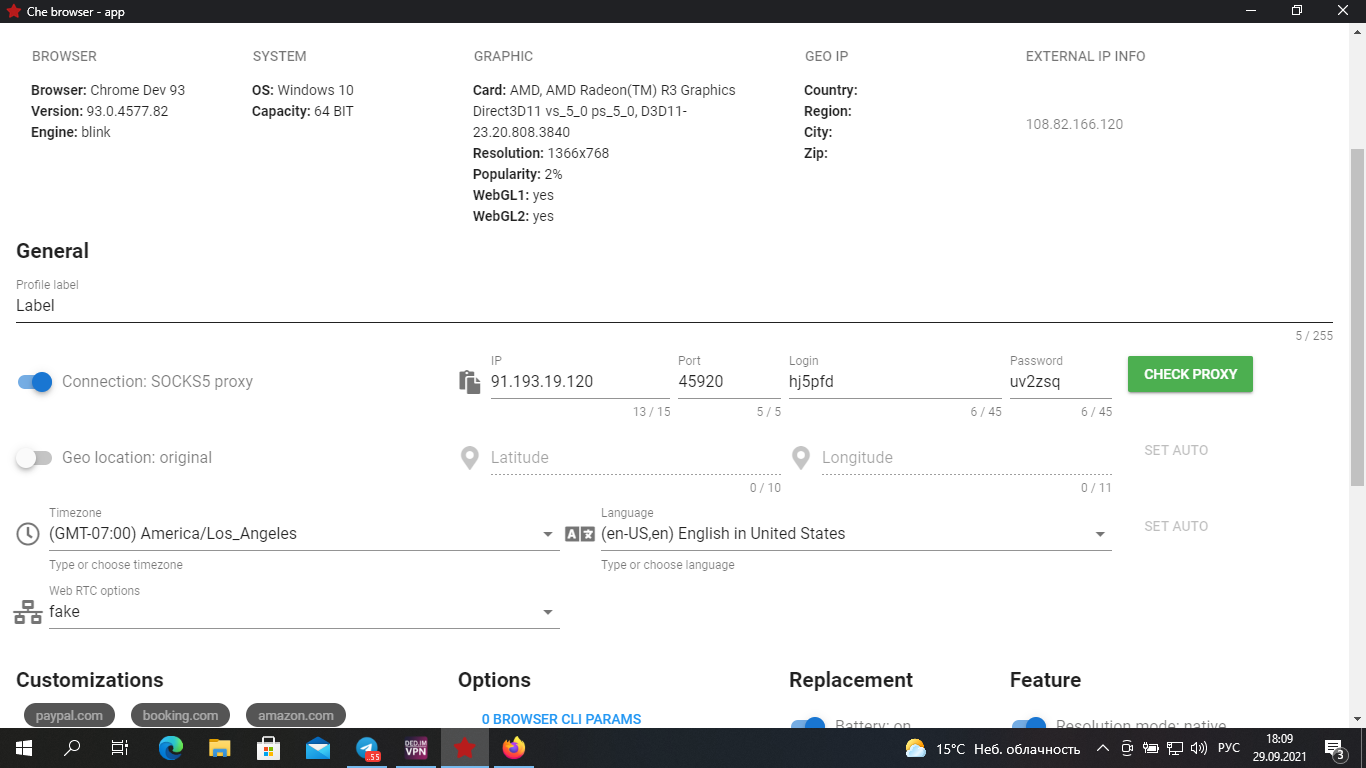Viewport: 1366px width, 768px height.
Task: Click the Longitude map pin icon
Action: (800, 458)
